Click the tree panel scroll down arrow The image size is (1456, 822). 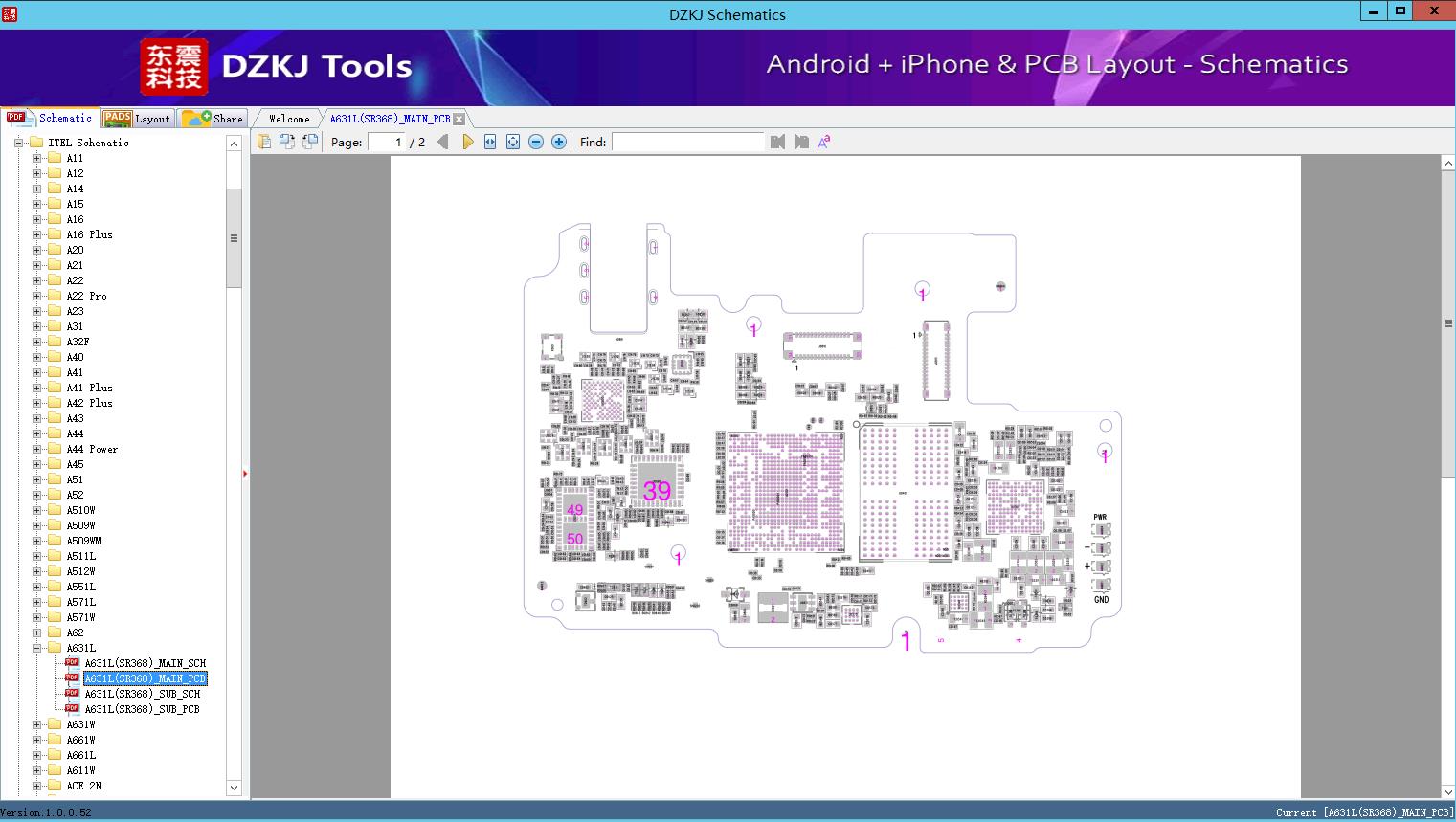pos(234,788)
